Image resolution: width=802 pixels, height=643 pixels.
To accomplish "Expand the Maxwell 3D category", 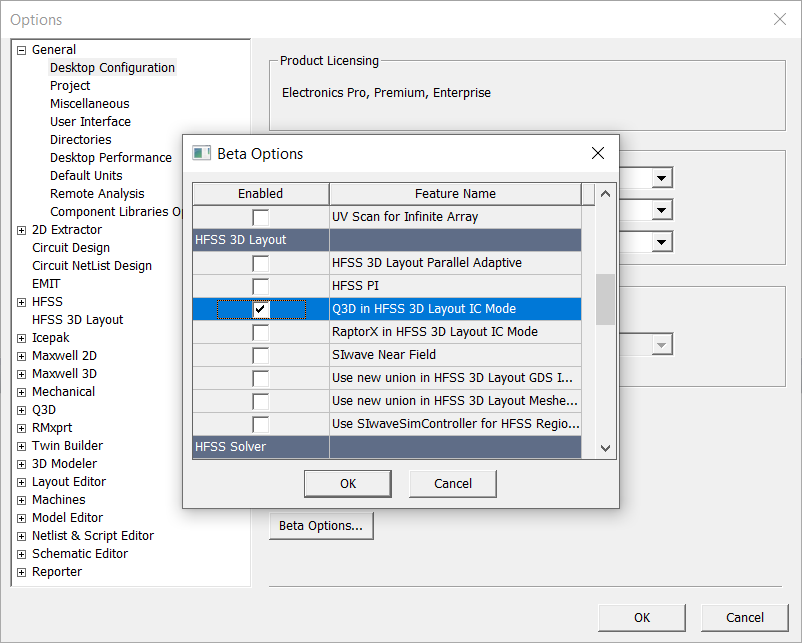I will [21, 373].
